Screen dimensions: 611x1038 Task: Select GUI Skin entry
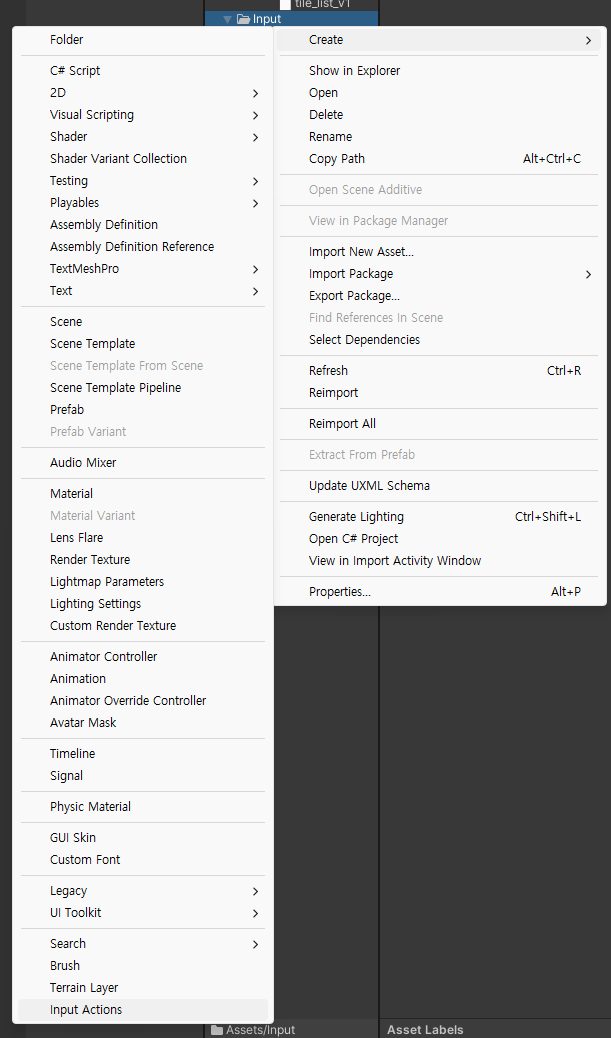point(143,837)
